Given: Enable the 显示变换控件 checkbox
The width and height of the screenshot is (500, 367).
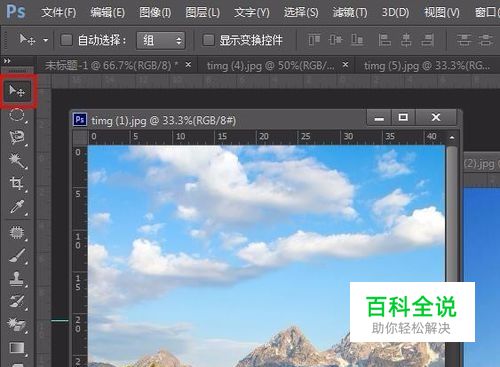Looking at the screenshot, I should (208, 40).
